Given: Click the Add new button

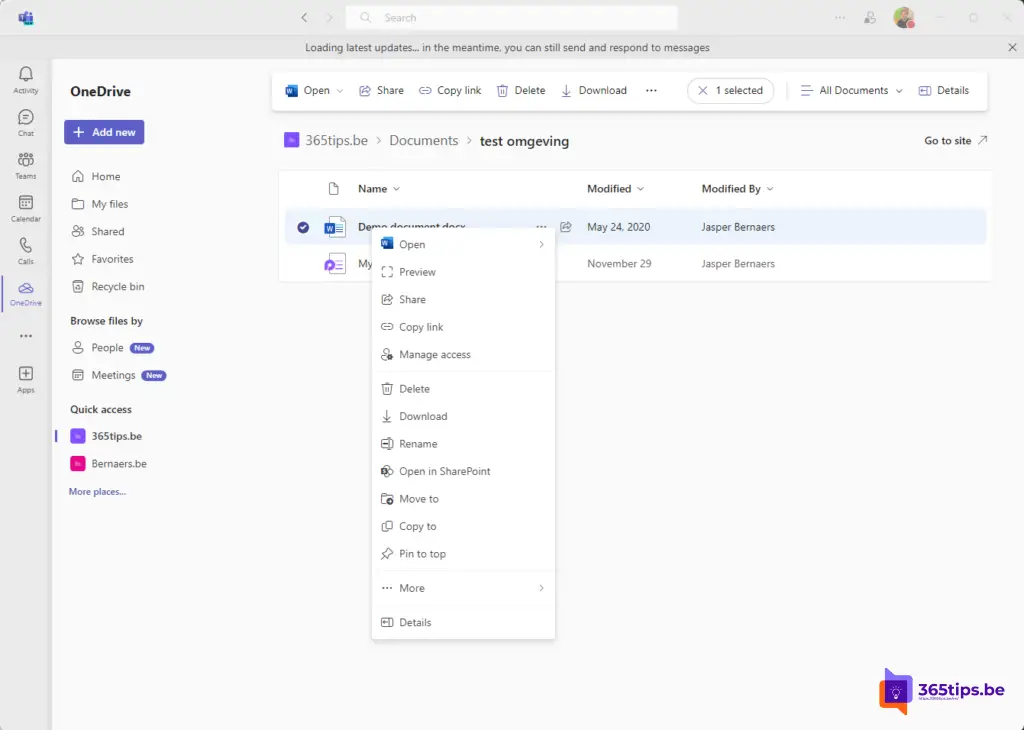Looking at the screenshot, I should click(104, 132).
